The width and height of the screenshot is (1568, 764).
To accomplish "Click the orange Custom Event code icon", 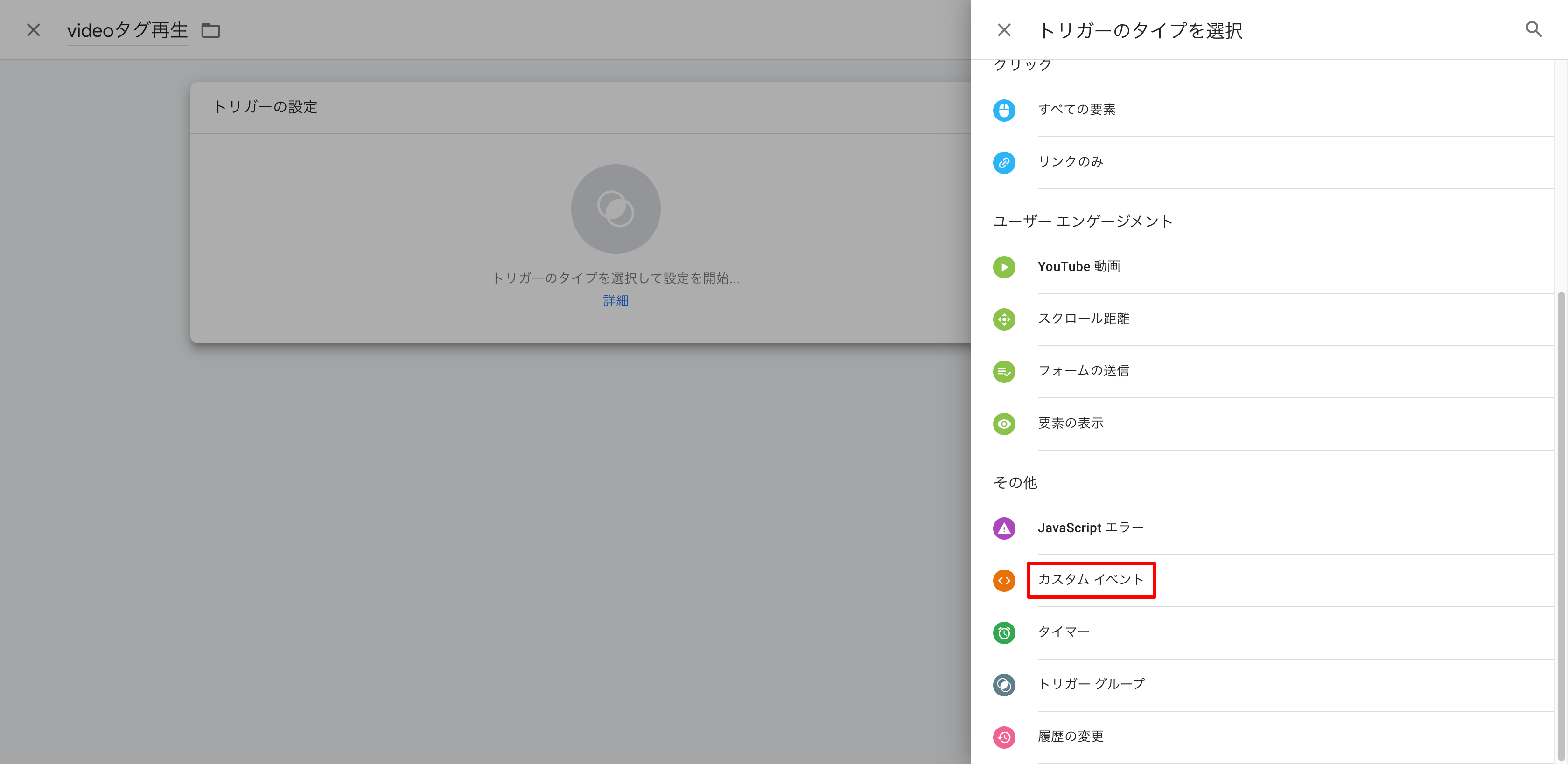I will pyautogui.click(x=1004, y=580).
